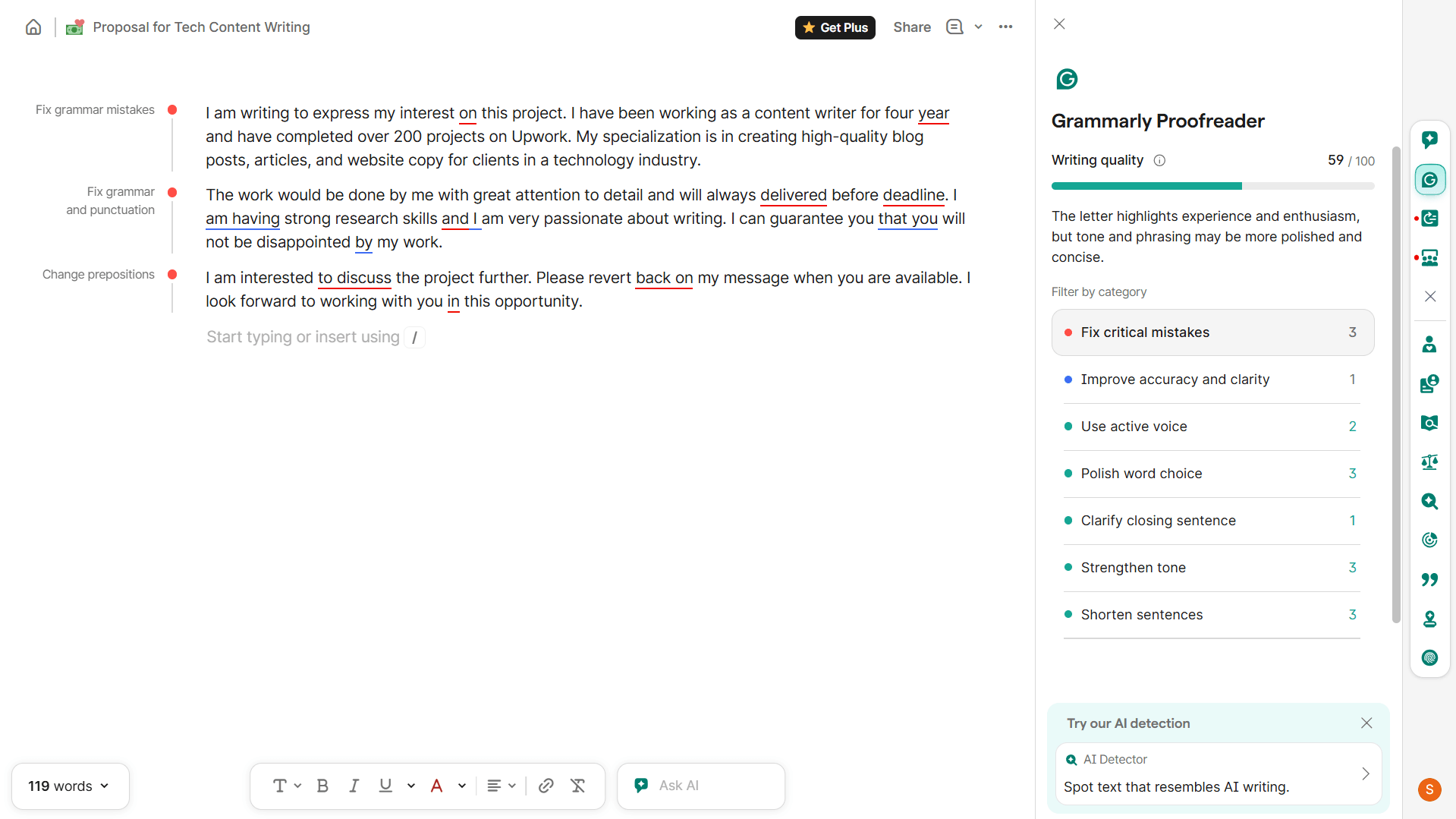1456x819 pixels.
Task: Open the person-with-heart agent icon
Action: coord(1429,345)
